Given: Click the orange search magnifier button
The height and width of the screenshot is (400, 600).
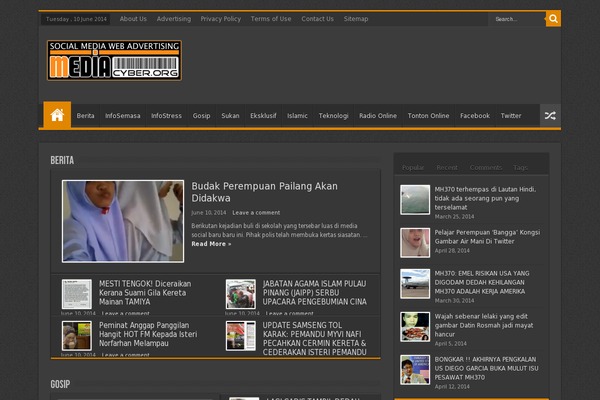Looking at the screenshot, I should click(x=553, y=19).
